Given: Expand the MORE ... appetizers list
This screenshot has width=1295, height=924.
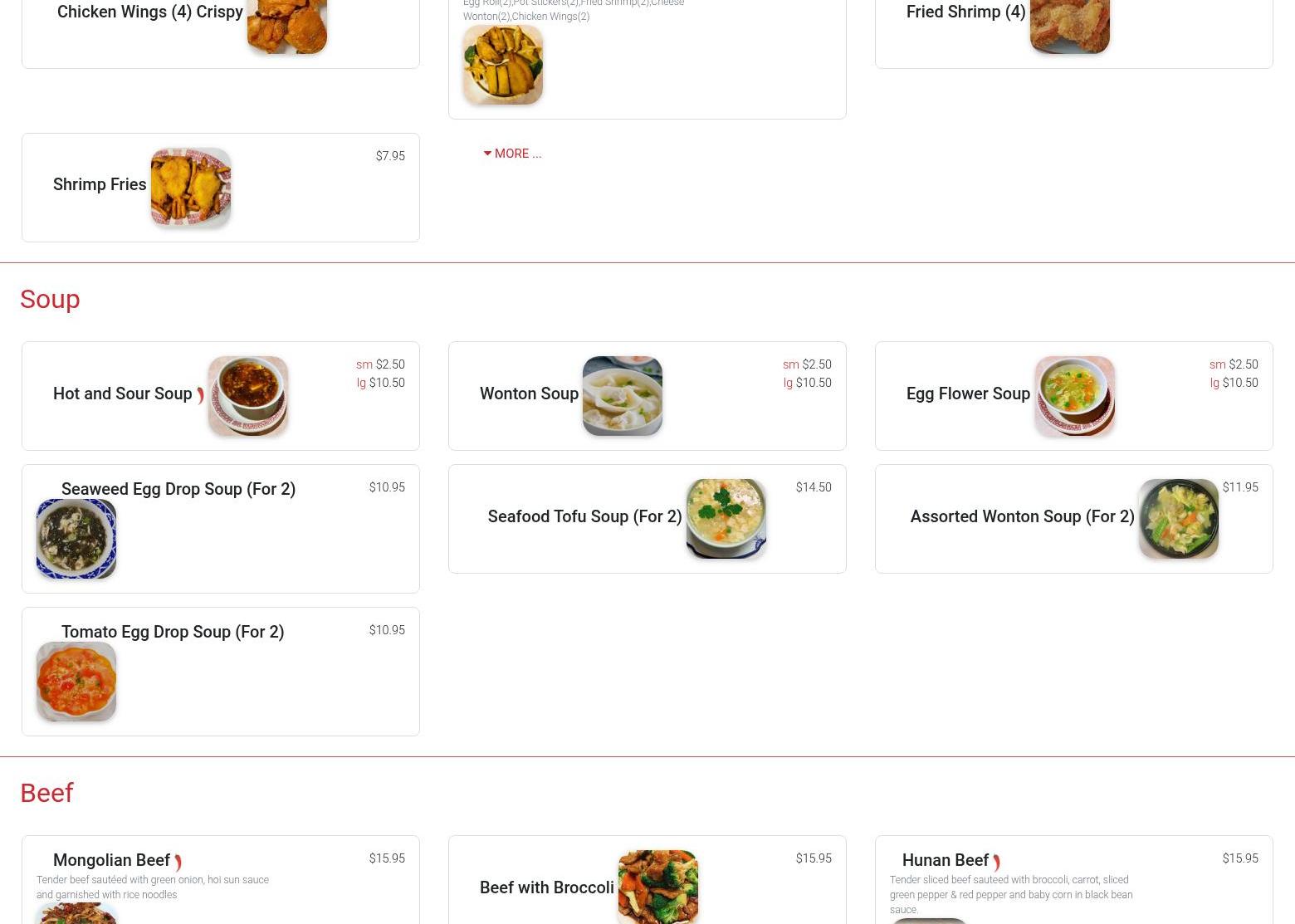Looking at the screenshot, I should [x=512, y=154].
